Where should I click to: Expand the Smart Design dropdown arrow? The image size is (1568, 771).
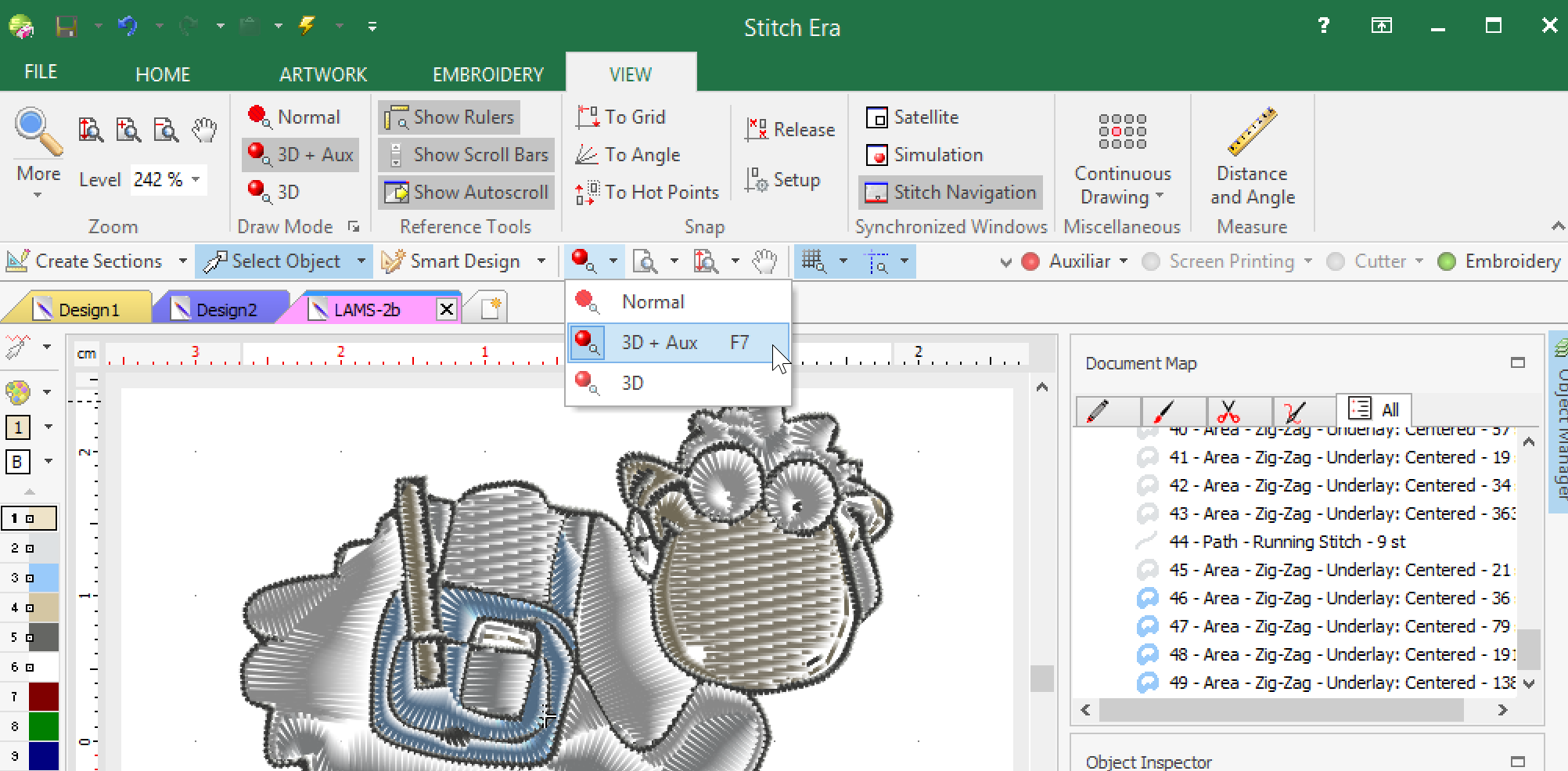pyautogui.click(x=541, y=261)
